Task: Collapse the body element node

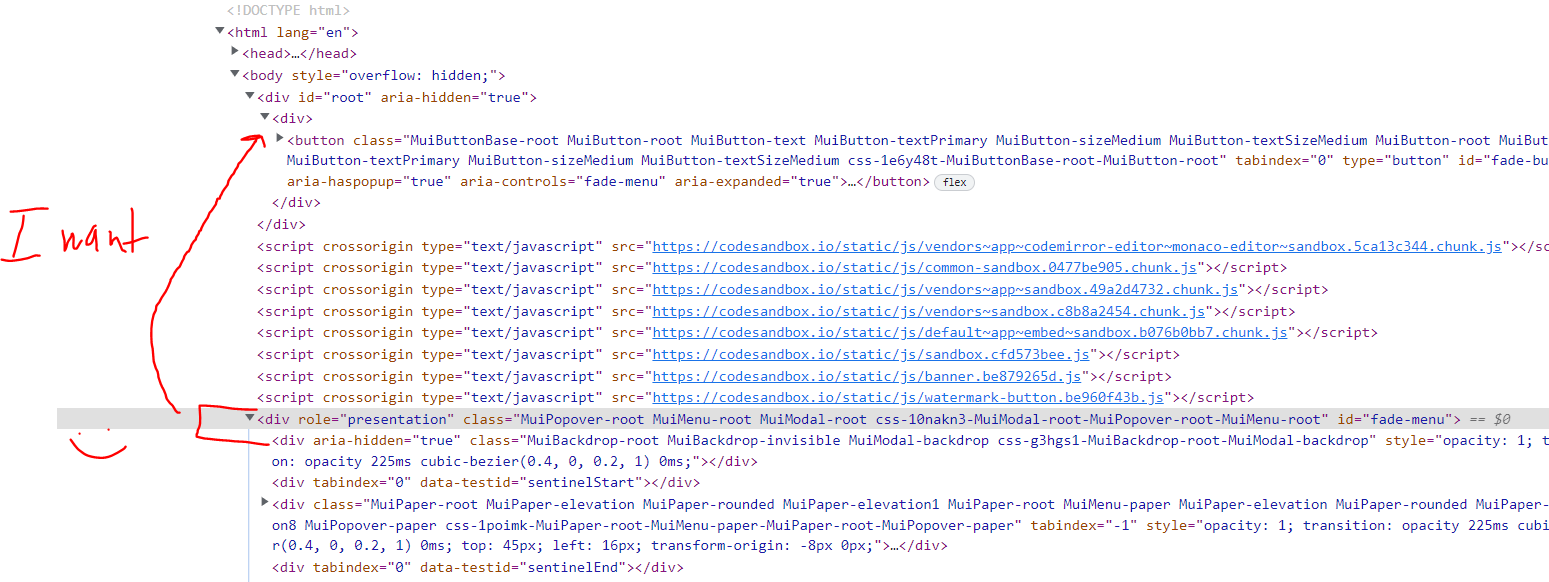Action: 234,74
